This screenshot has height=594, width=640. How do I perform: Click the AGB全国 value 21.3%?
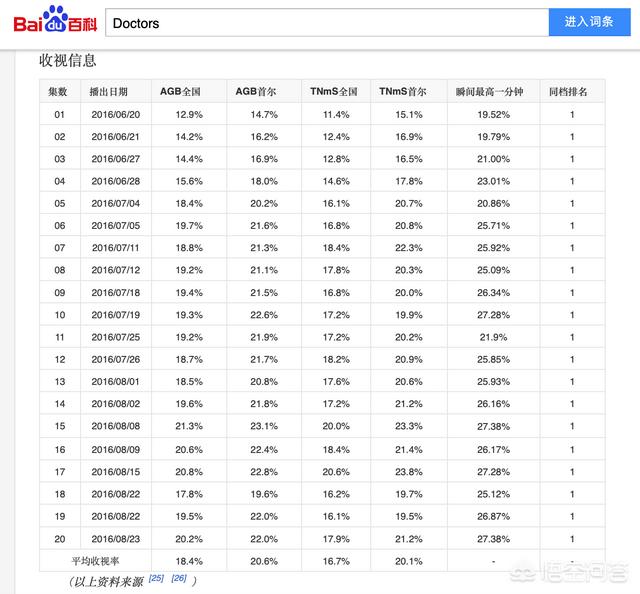189,426
